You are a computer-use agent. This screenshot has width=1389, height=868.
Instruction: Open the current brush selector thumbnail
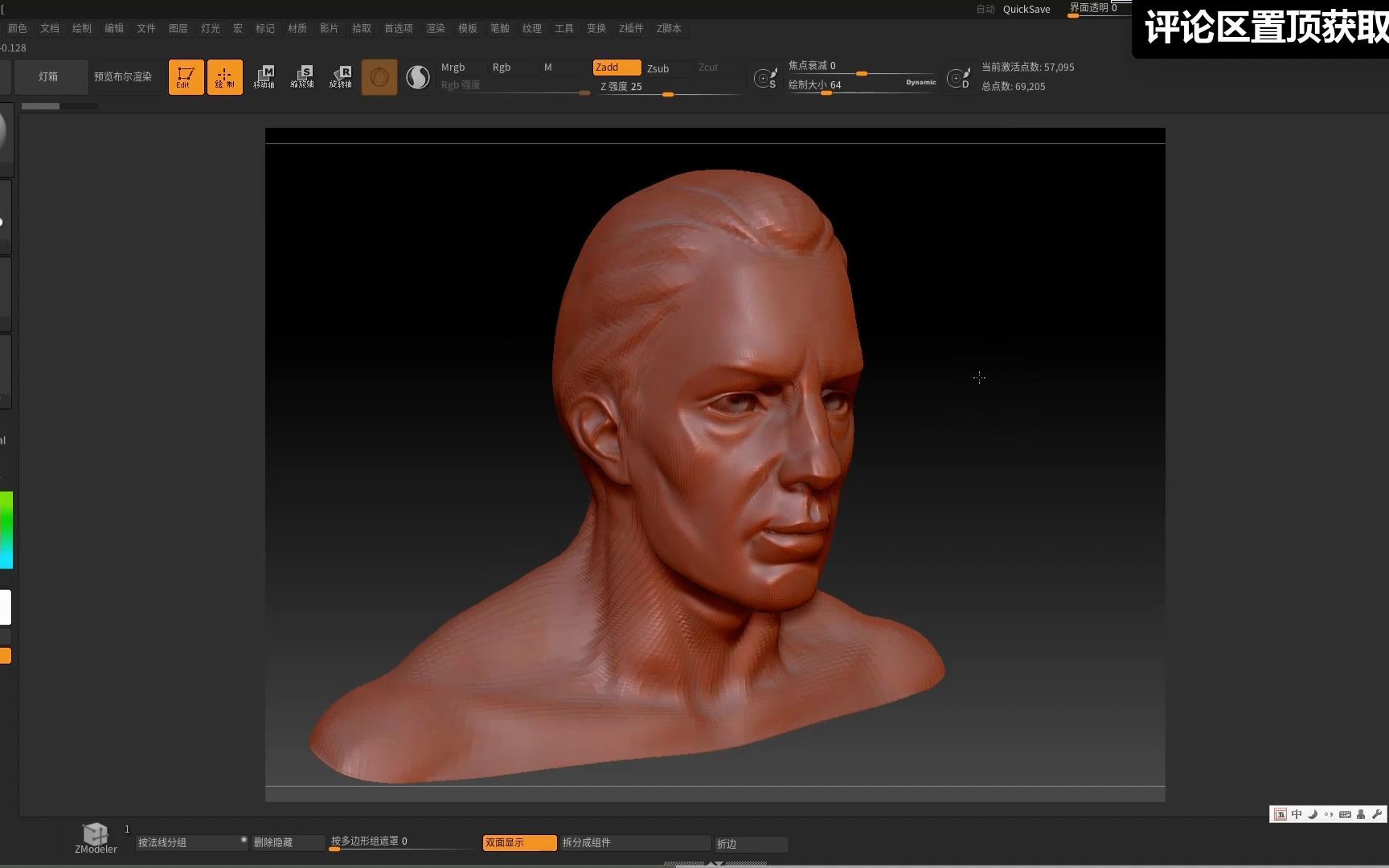379,76
